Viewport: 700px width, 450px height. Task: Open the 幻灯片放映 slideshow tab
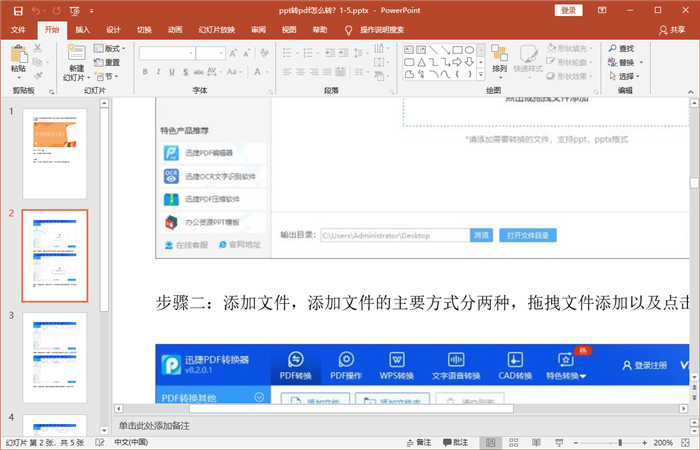pyautogui.click(x=217, y=30)
